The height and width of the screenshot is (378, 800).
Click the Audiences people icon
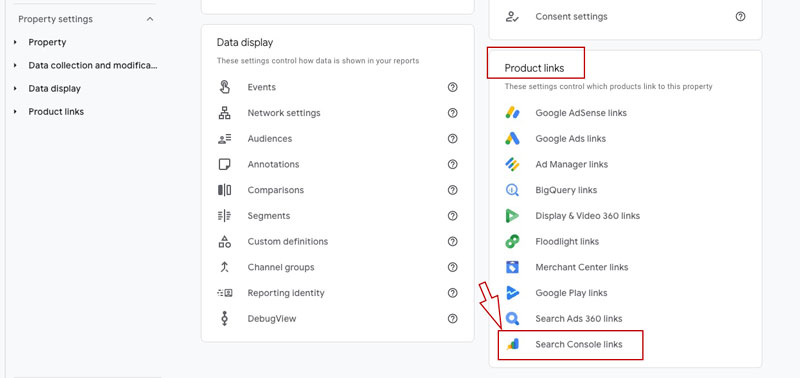tap(224, 139)
